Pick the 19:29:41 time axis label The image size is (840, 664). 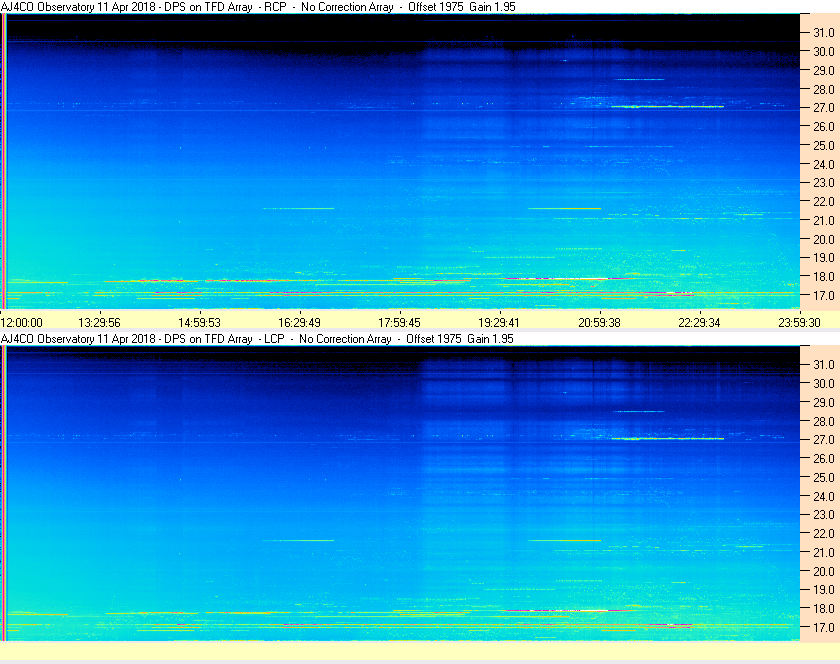(x=499, y=323)
